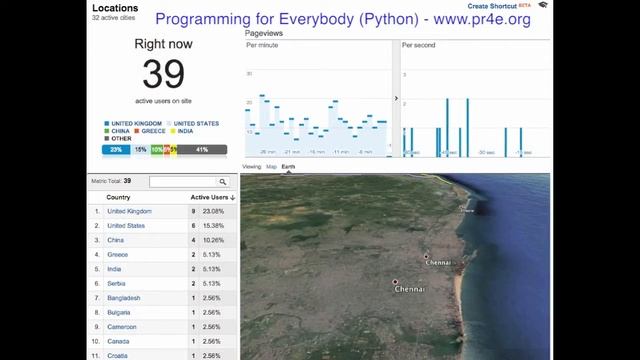
Task: Click the gray 41% Other bar segment
Action: [x=202, y=150]
